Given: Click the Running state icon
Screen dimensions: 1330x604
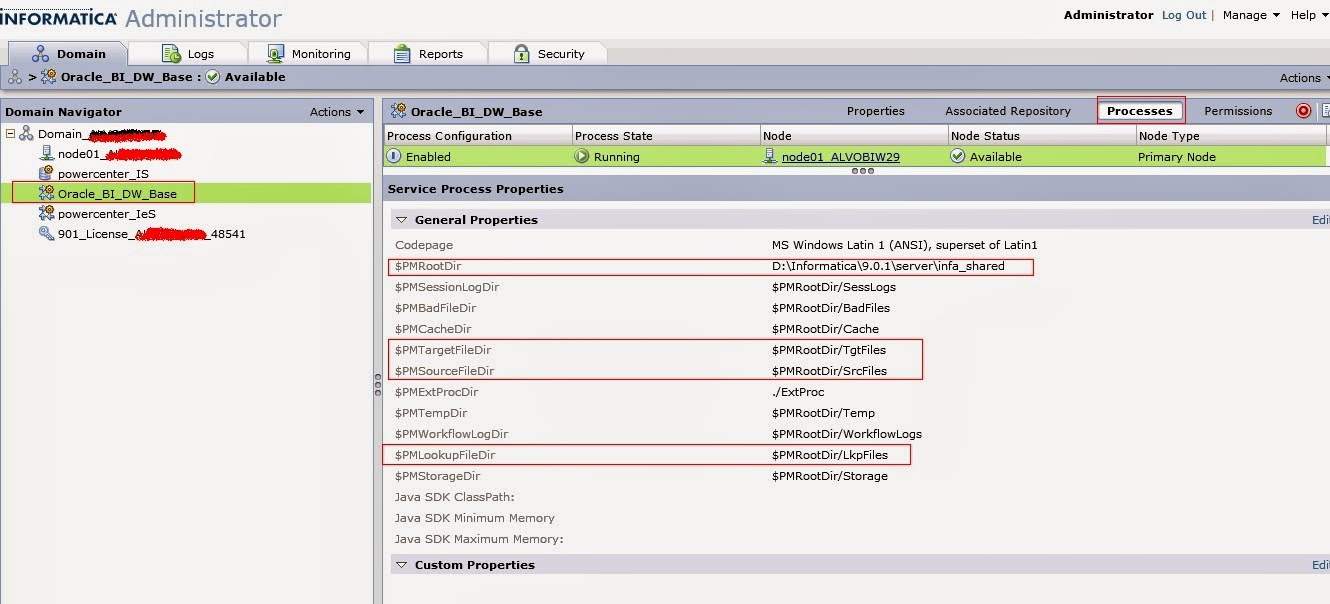Looking at the screenshot, I should (582, 156).
